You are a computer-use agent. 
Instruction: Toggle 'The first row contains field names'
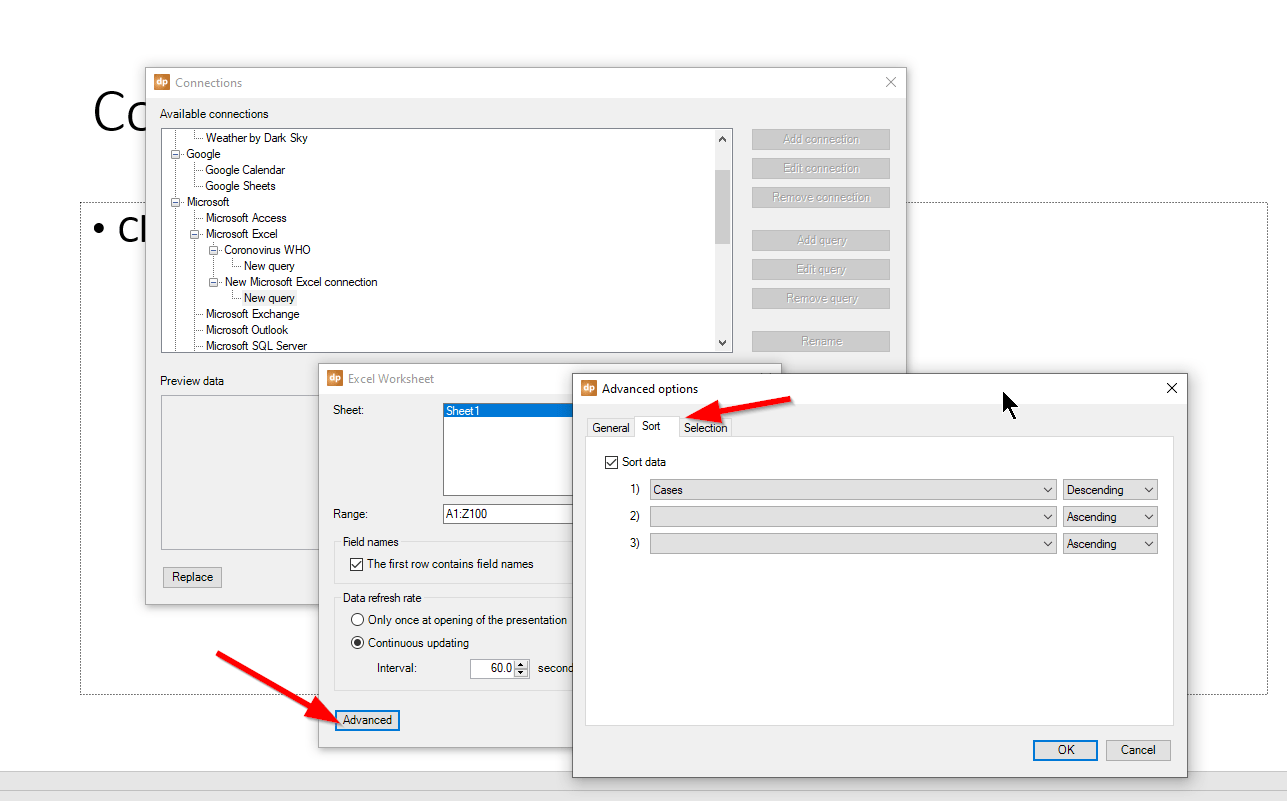[x=357, y=564]
